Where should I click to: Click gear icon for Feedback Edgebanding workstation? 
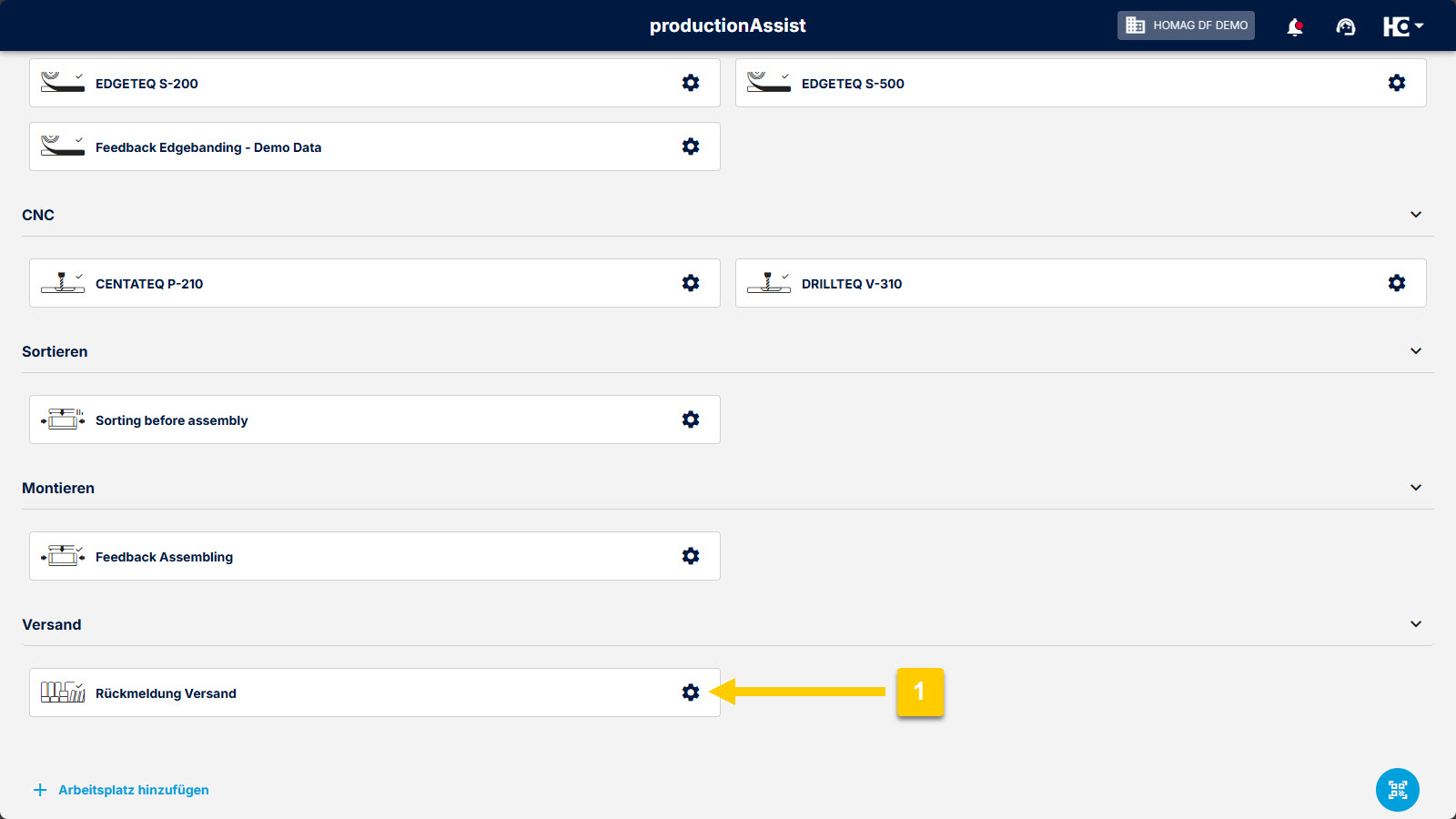[x=691, y=147]
